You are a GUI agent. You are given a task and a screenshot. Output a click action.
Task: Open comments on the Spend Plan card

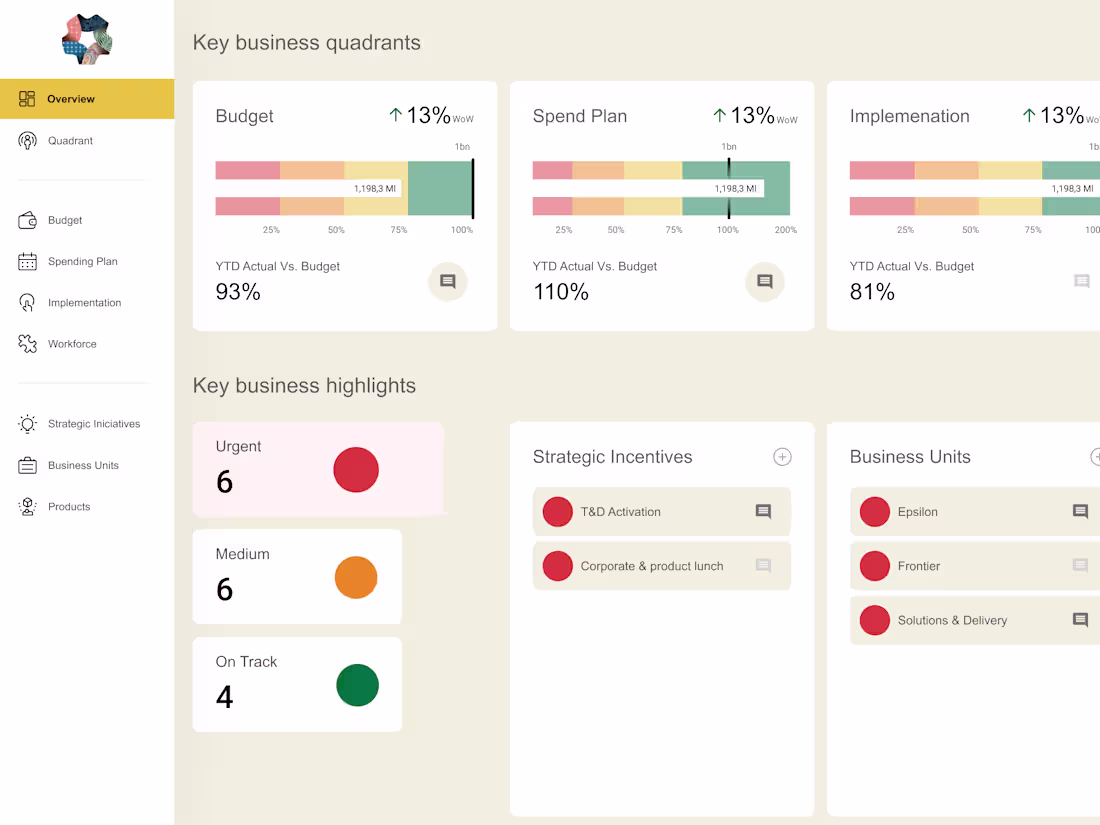click(765, 282)
